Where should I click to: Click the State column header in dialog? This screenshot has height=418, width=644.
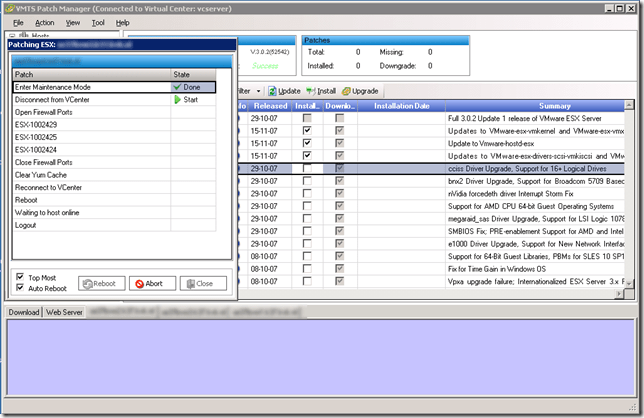click(x=193, y=74)
